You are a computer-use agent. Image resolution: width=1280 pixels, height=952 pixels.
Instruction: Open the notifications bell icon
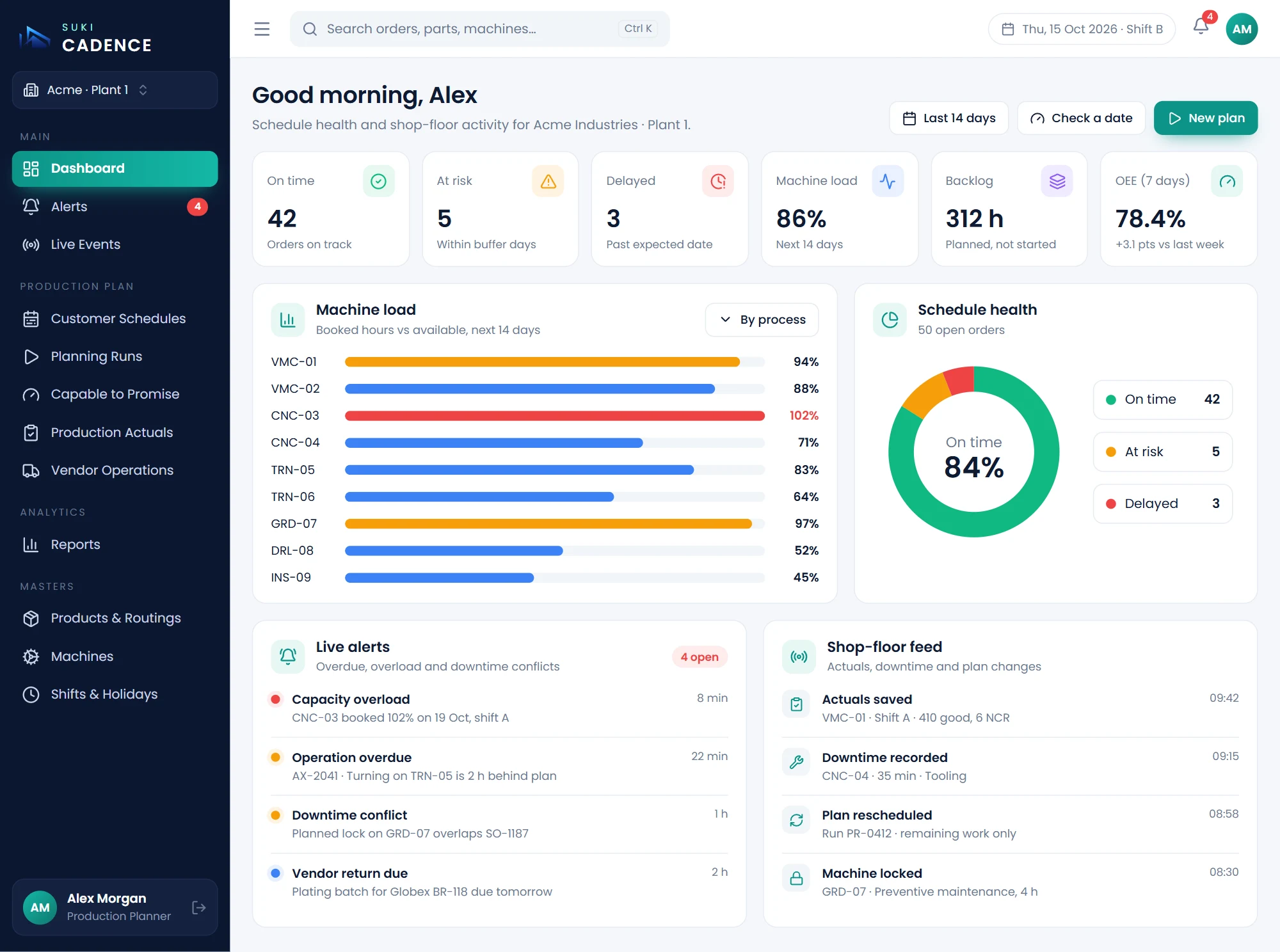click(1201, 27)
